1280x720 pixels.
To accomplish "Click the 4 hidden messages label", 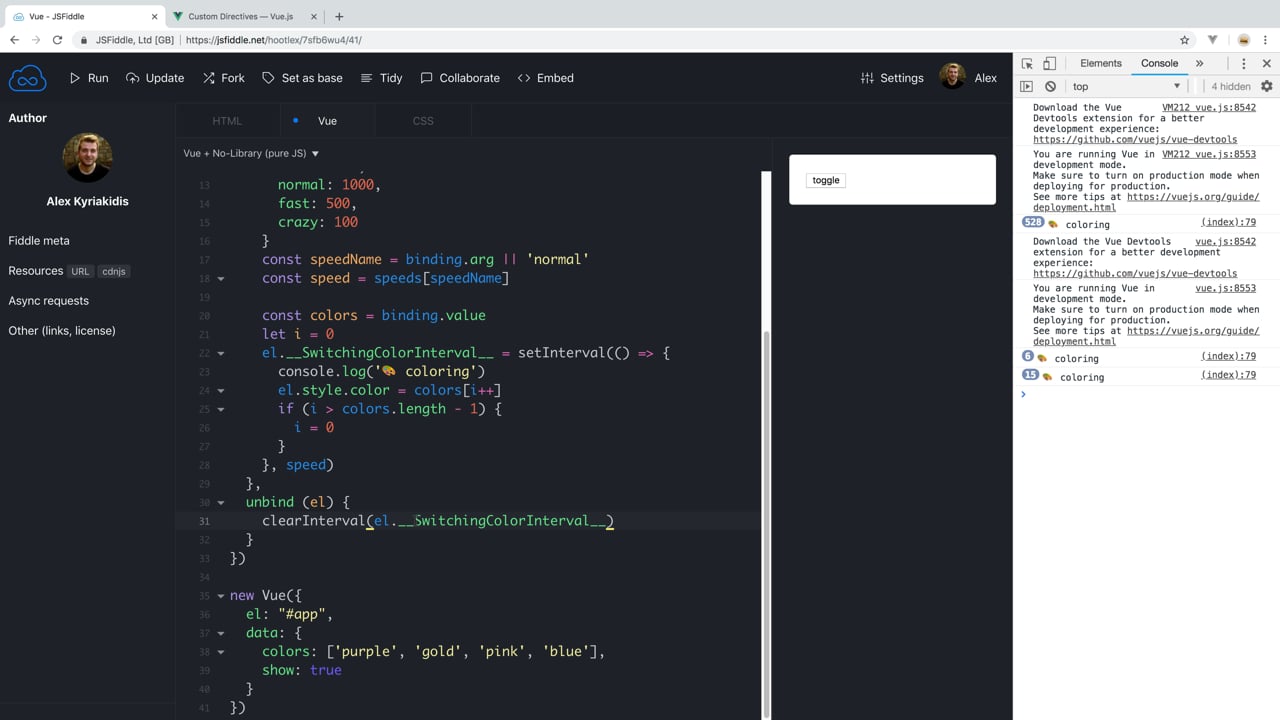I will 1231,86.
